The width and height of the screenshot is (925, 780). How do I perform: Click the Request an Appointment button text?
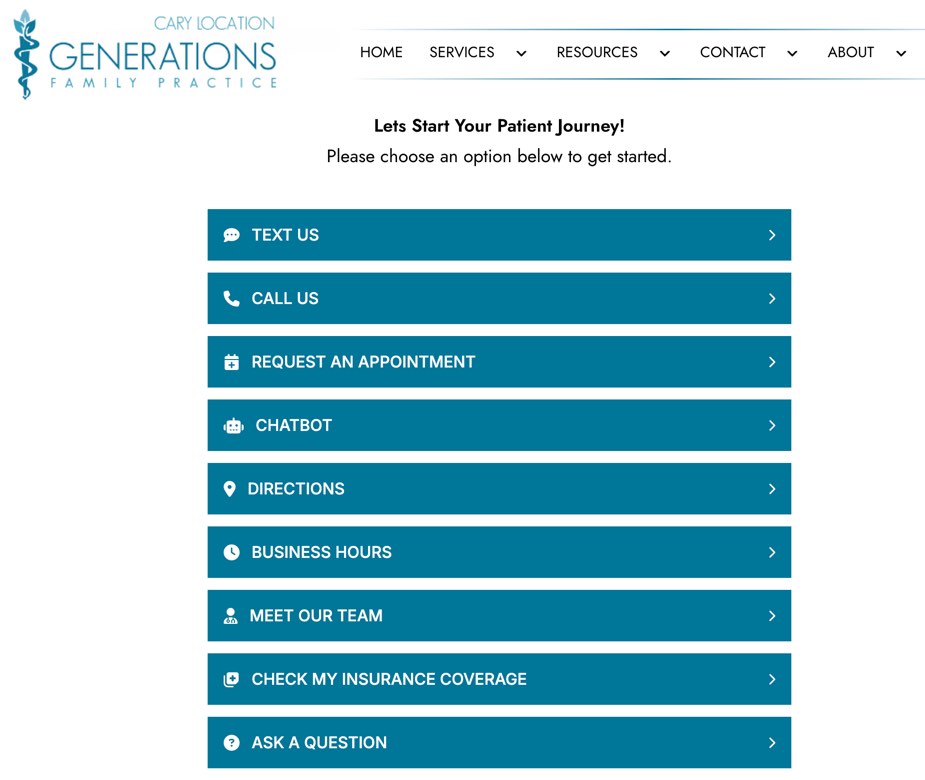click(x=363, y=362)
